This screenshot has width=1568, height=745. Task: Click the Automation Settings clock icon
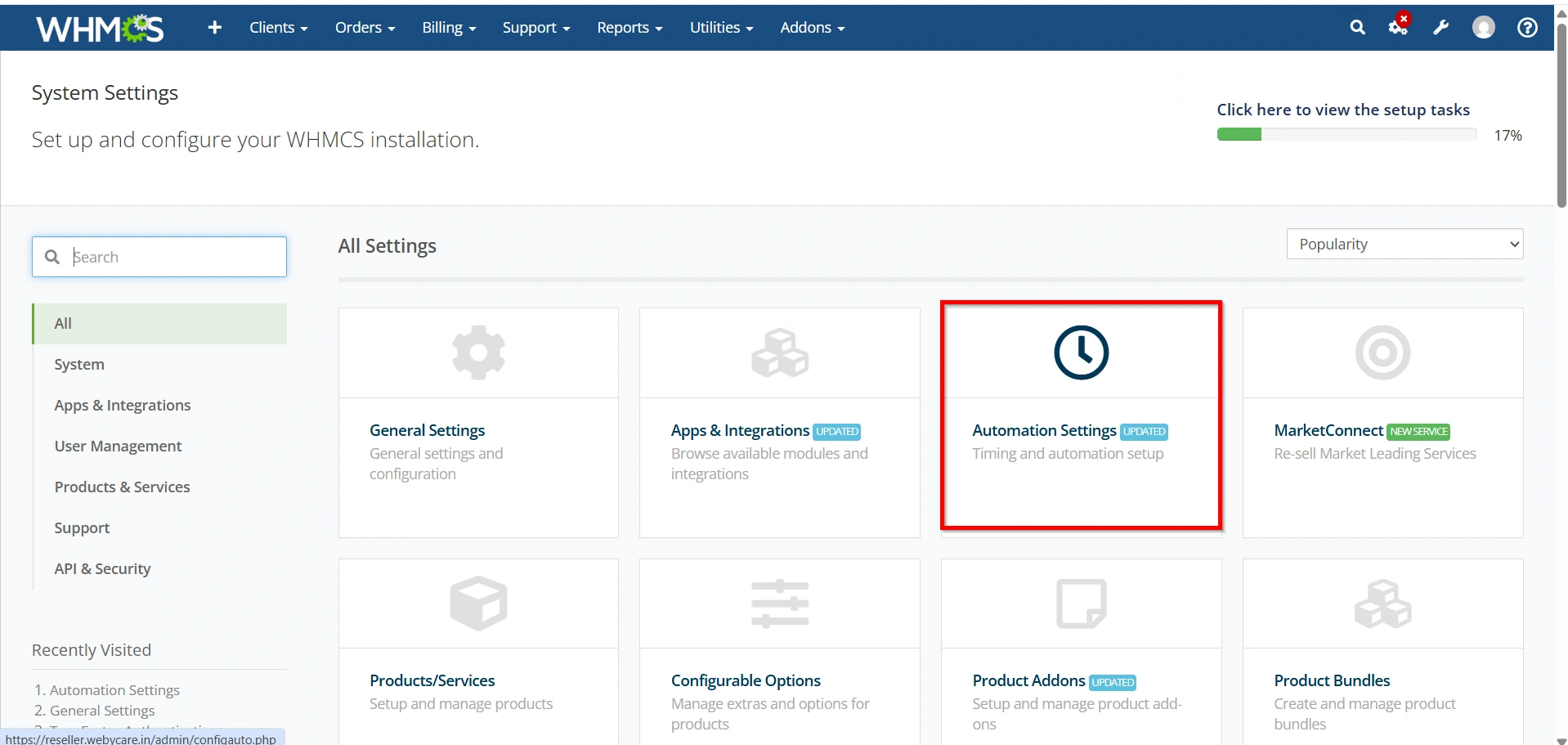[x=1081, y=352]
